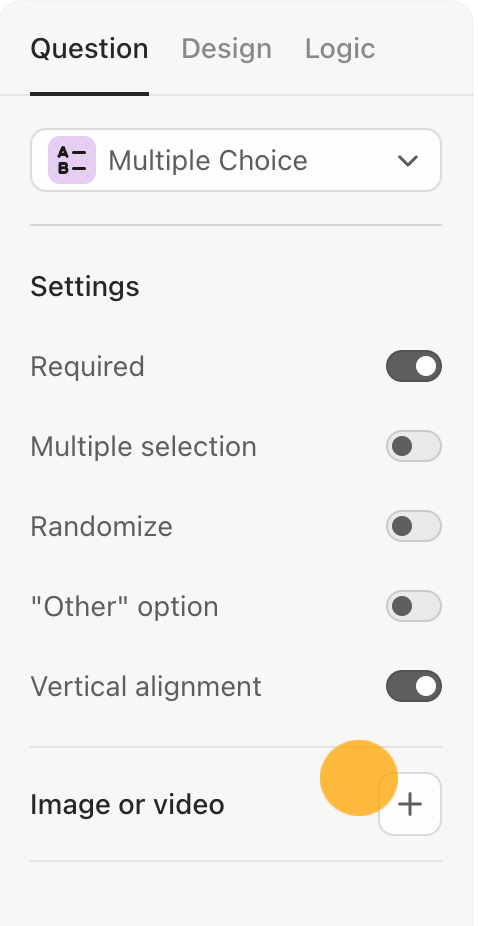Select the Question tab

(89, 48)
